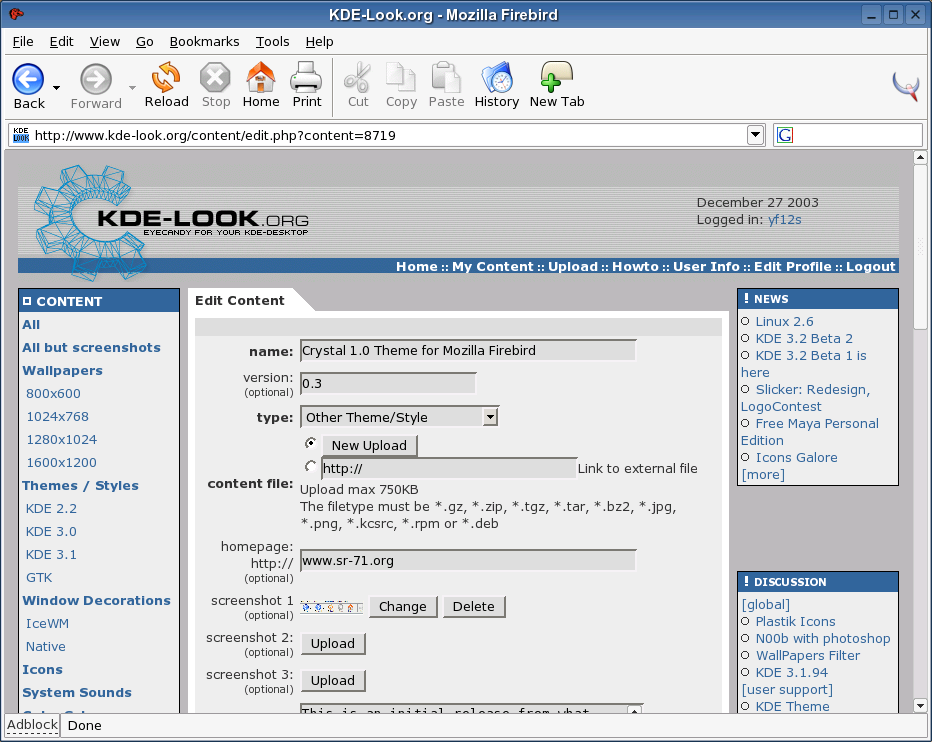Click the homepage field www.sr-71.org
Image resolution: width=932 pixels, height=742 pixels.
(468, 561)
